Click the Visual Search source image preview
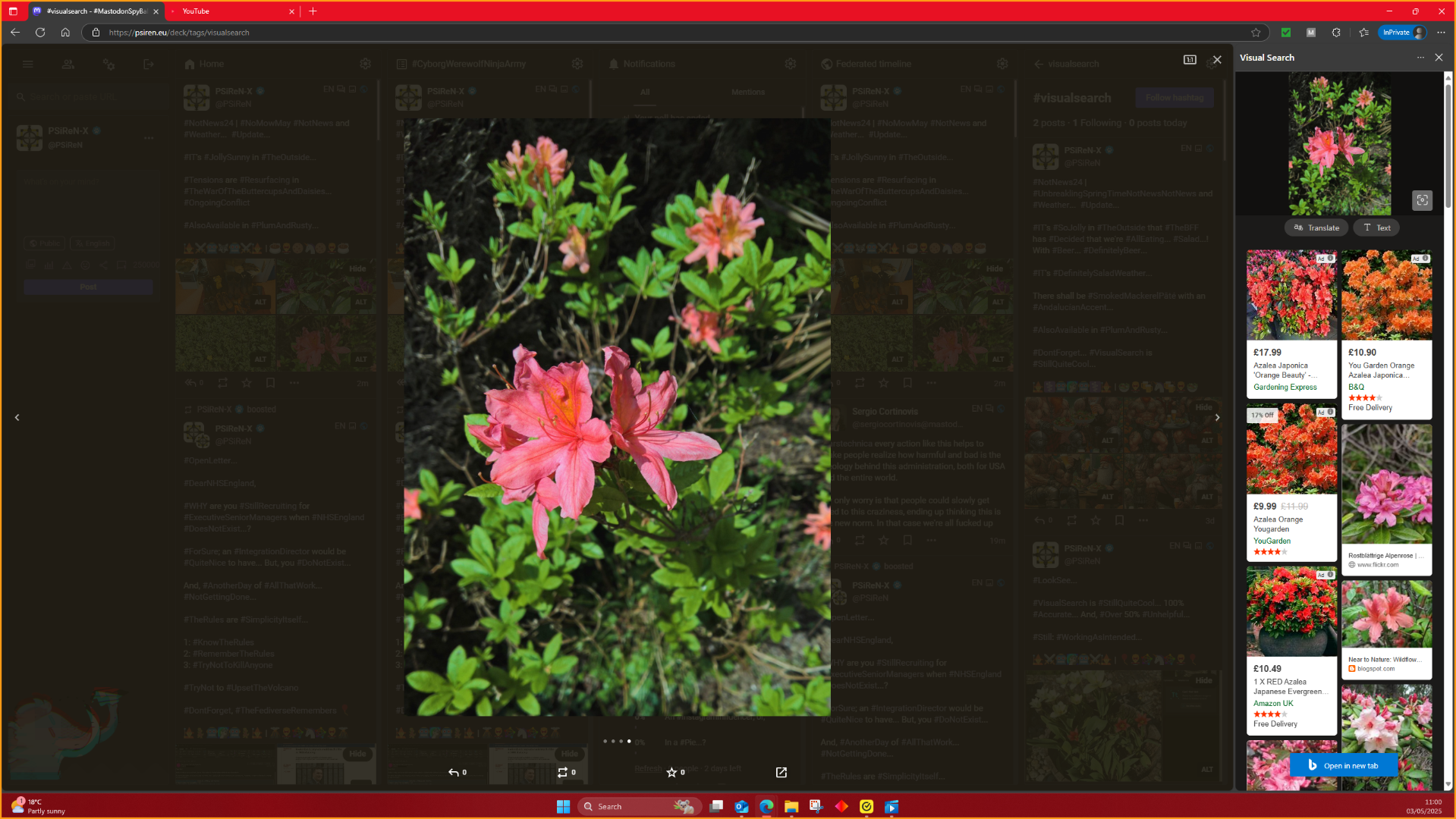This screenshot has height=819, width=1456. click(x=1339, y=144)
